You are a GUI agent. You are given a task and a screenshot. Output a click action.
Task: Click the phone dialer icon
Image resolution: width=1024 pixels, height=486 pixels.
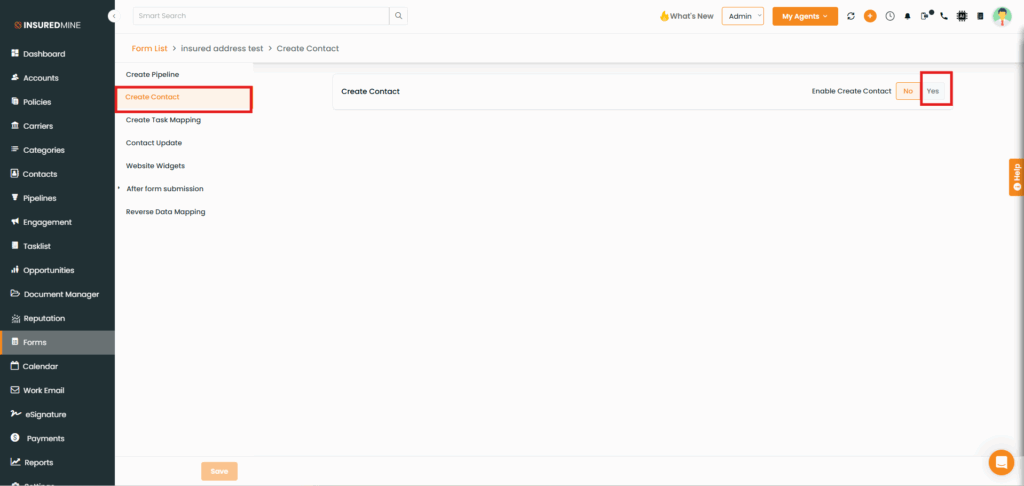(944, 16)
